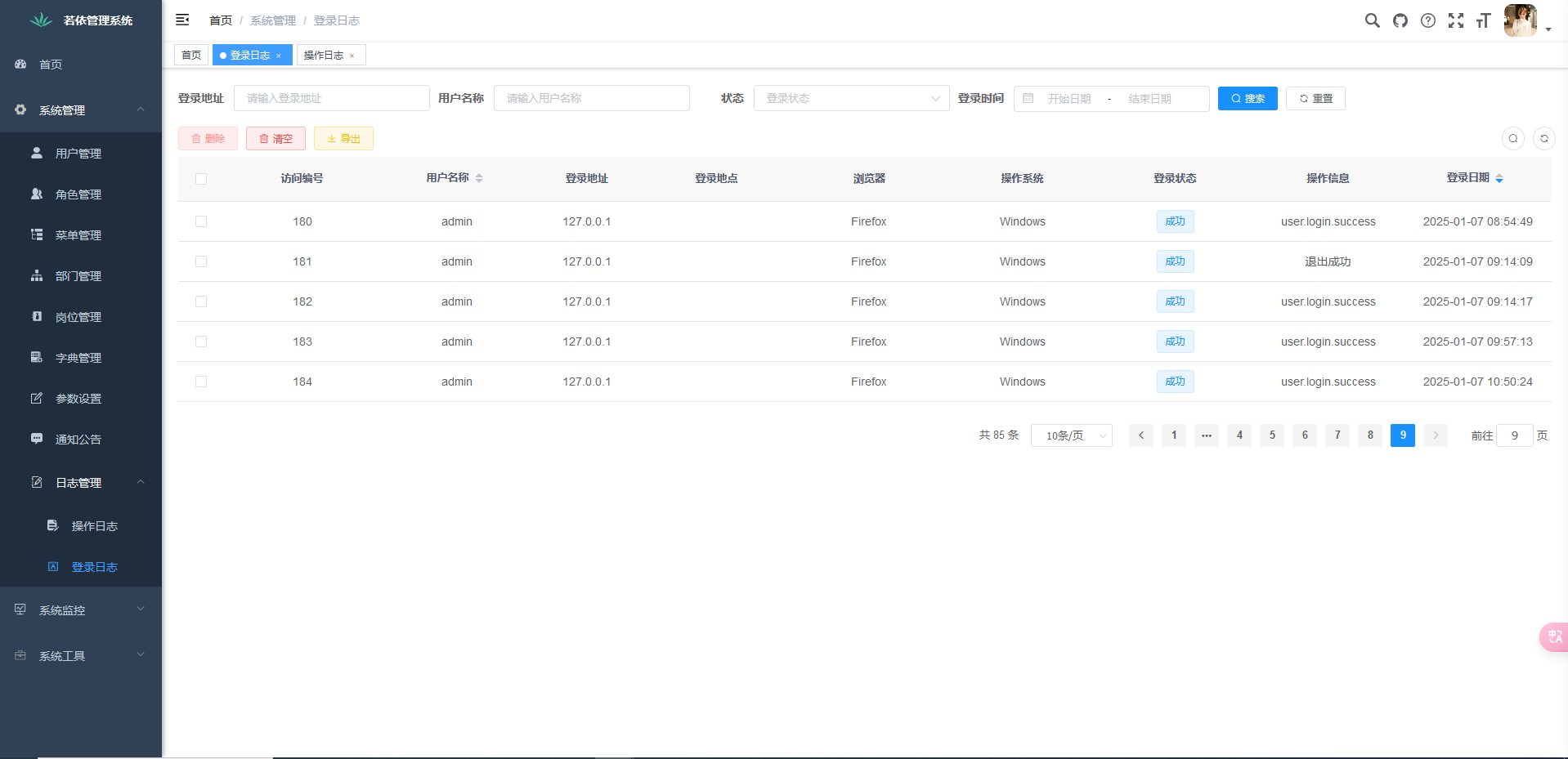Expand the 系统工具 menu
The width and height of the screenshot is (1568, 759).
[x=81, y=655]
